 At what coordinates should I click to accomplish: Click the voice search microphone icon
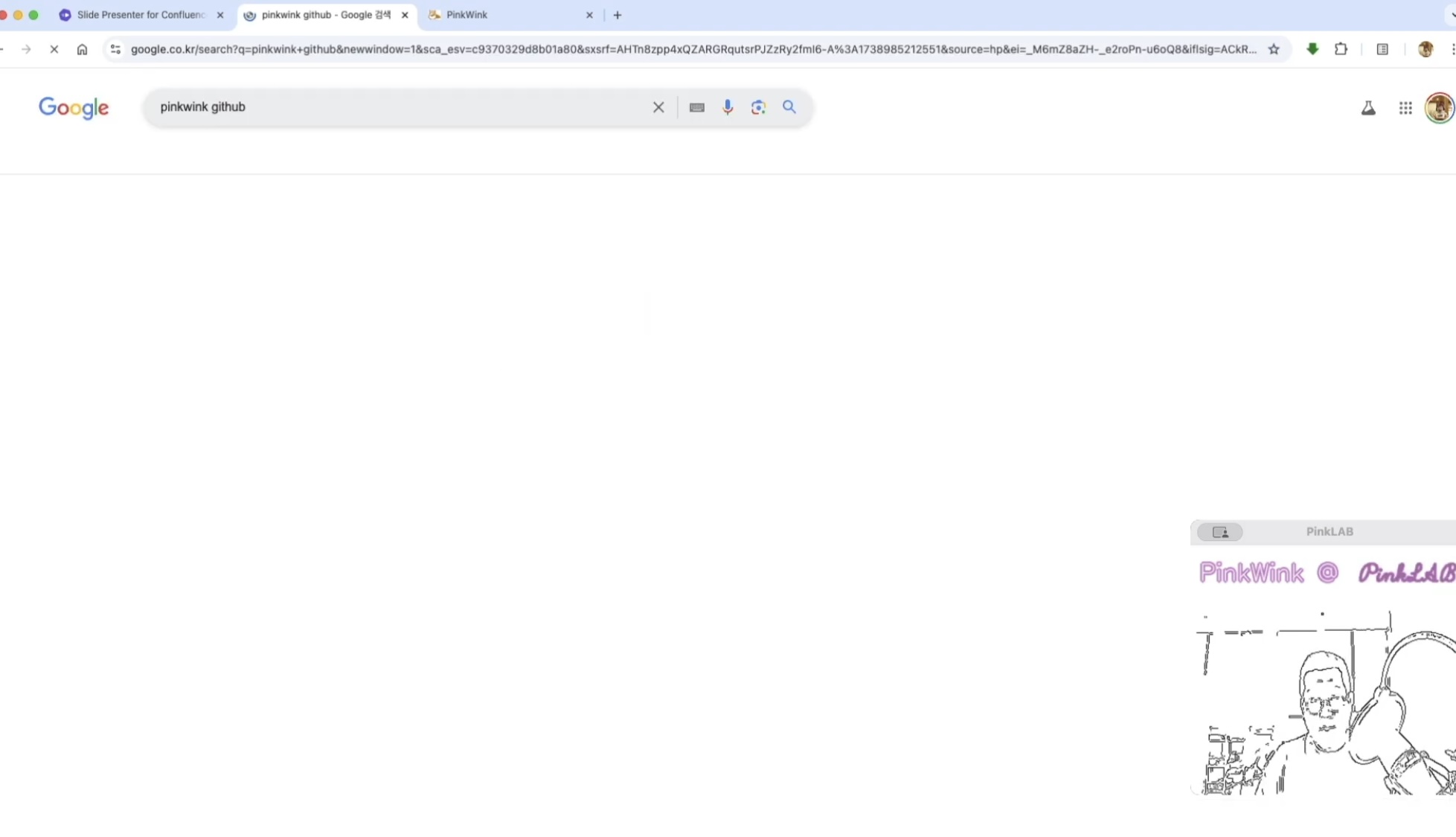click(x=728, y=107)
